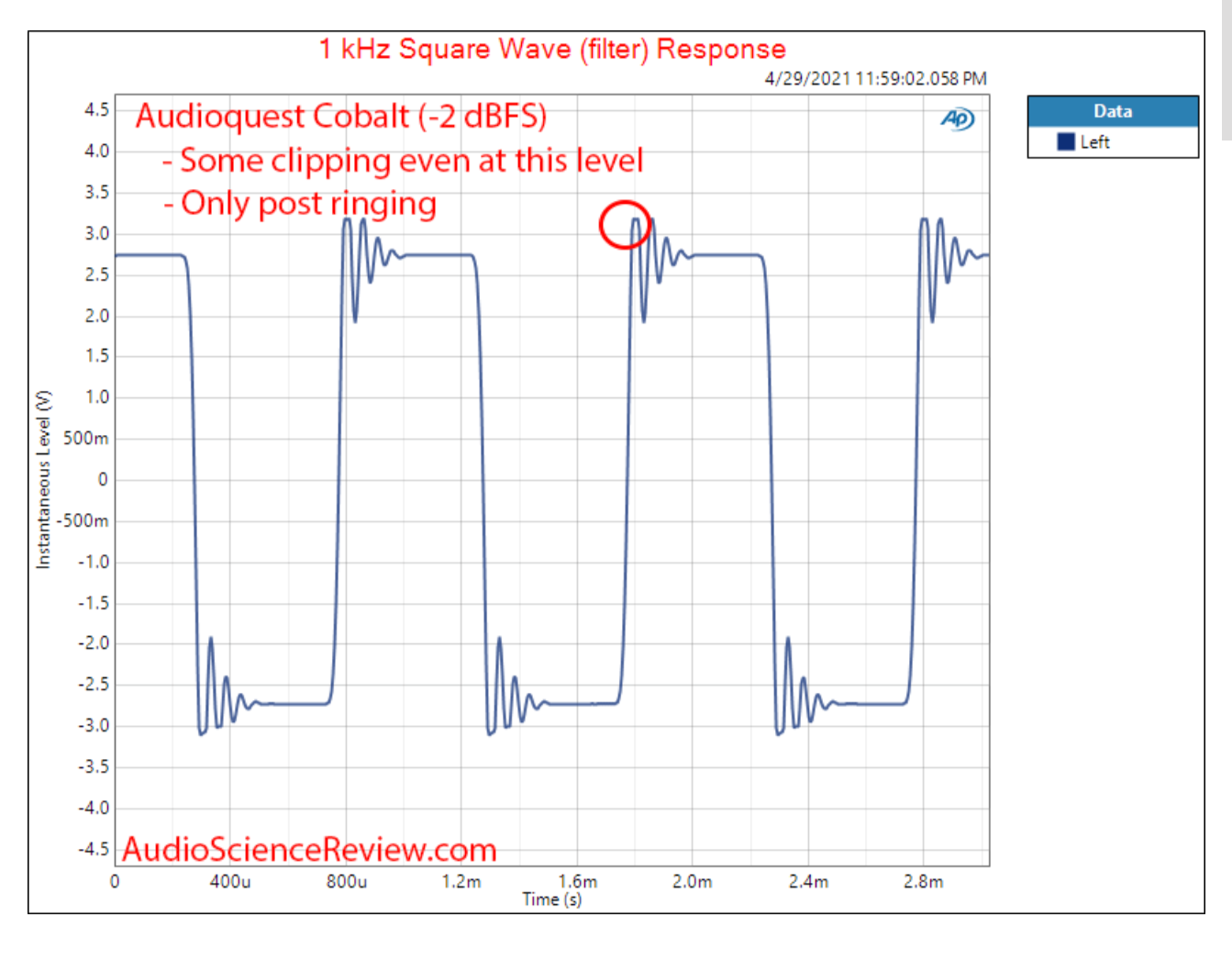This screenshot has height=971, width=1232.
Task: Click the 'Instantaneous Level (V)' axis title
Action: click(43, 479)
